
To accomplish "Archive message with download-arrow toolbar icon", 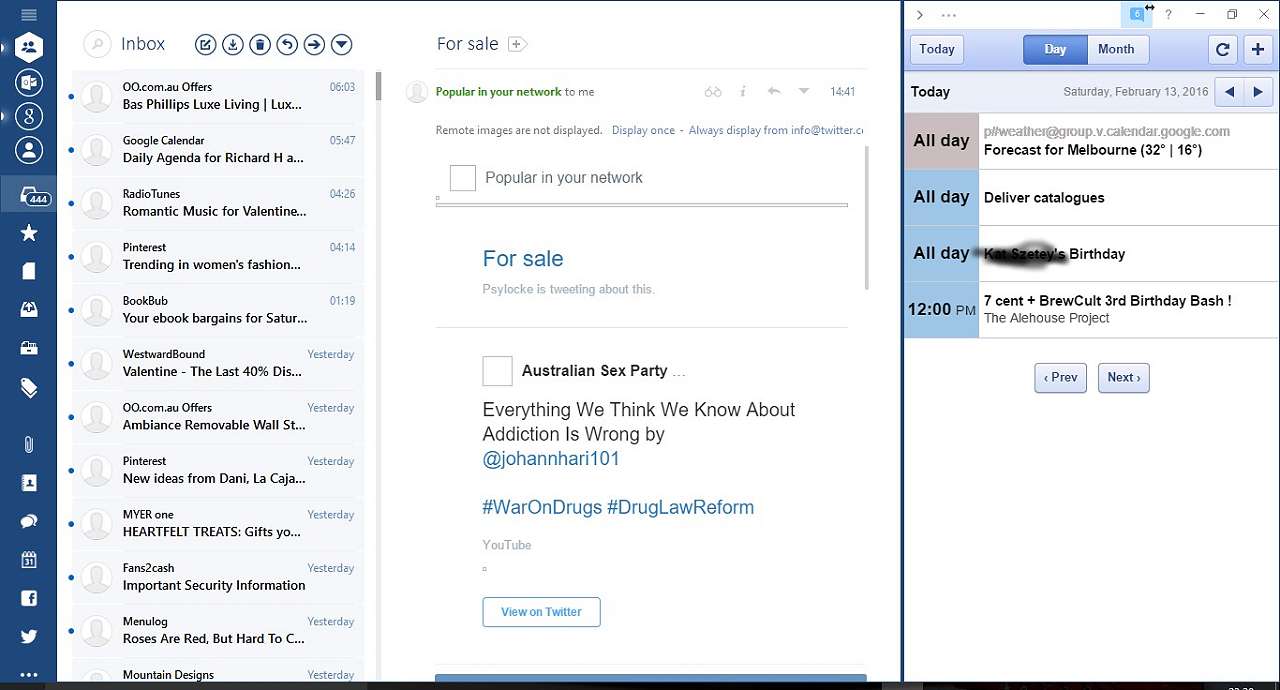I will point(232,44).
